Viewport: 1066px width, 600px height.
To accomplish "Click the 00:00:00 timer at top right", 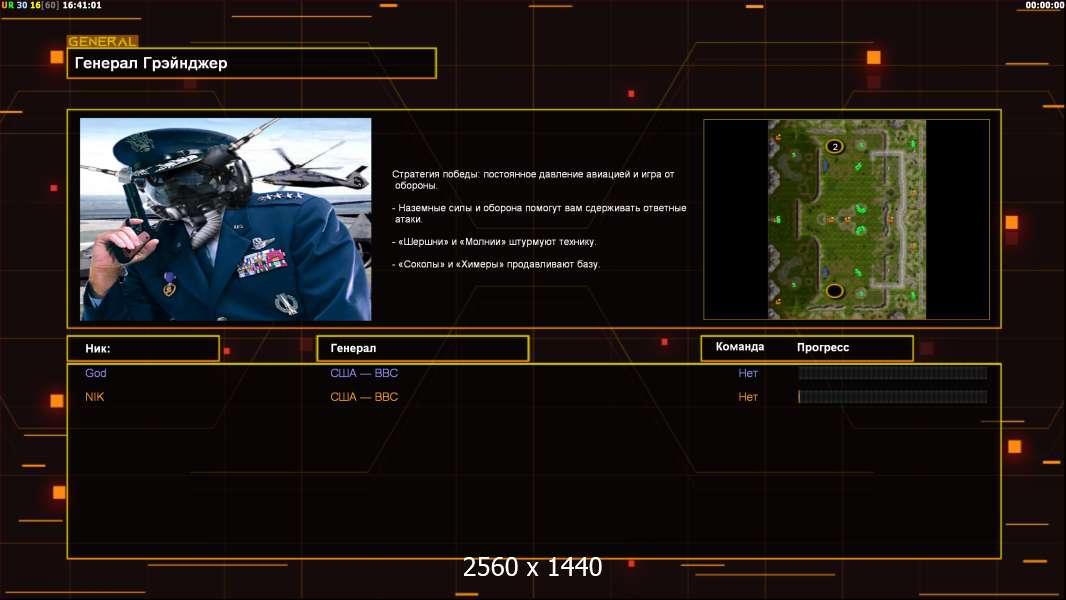I will [x=1044, y=5].
